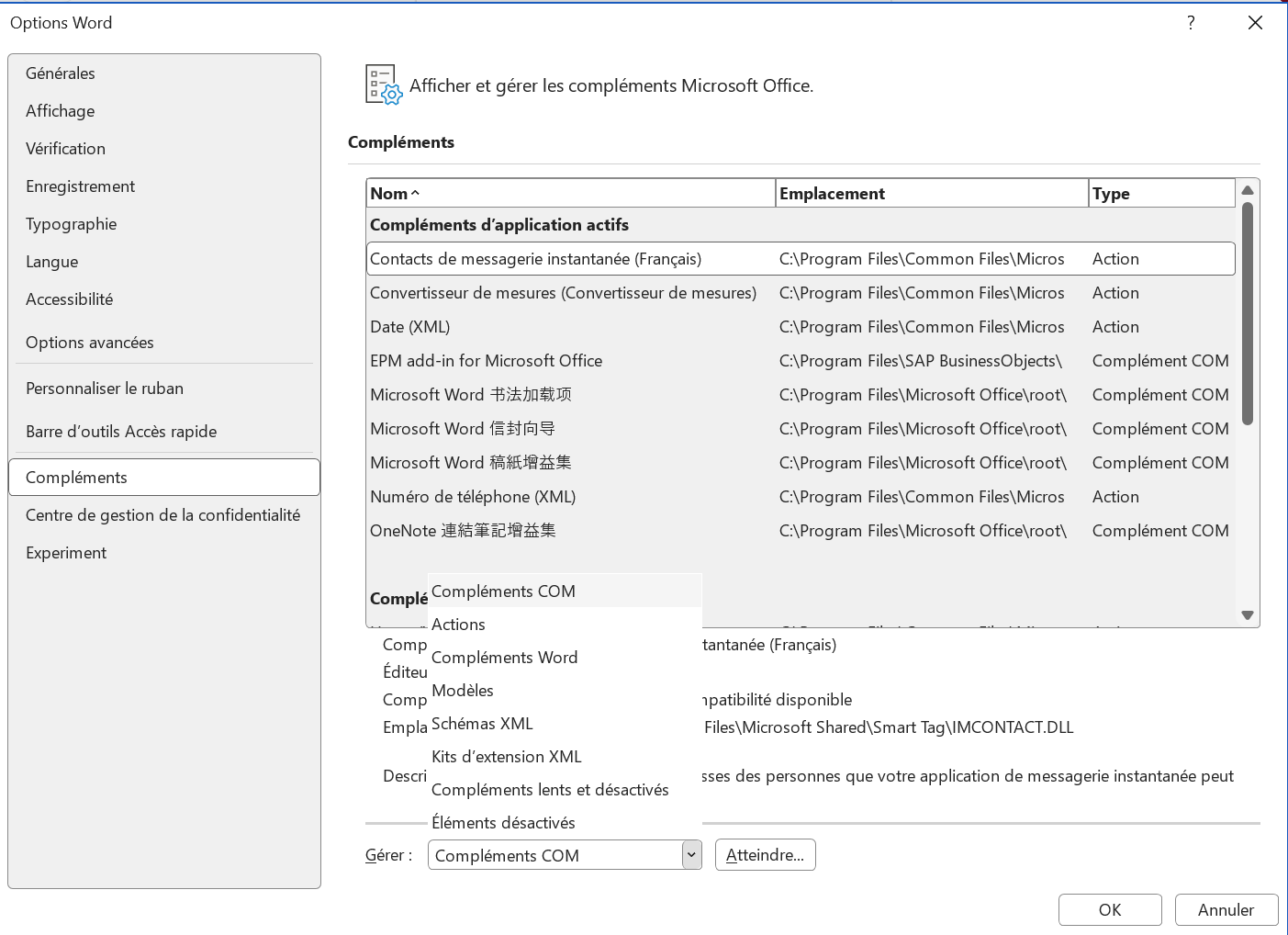Image resolution: width=1288 pixels, height=935 pixels.
Task: Switch to the Affichage category
Action: pos(164,111)
